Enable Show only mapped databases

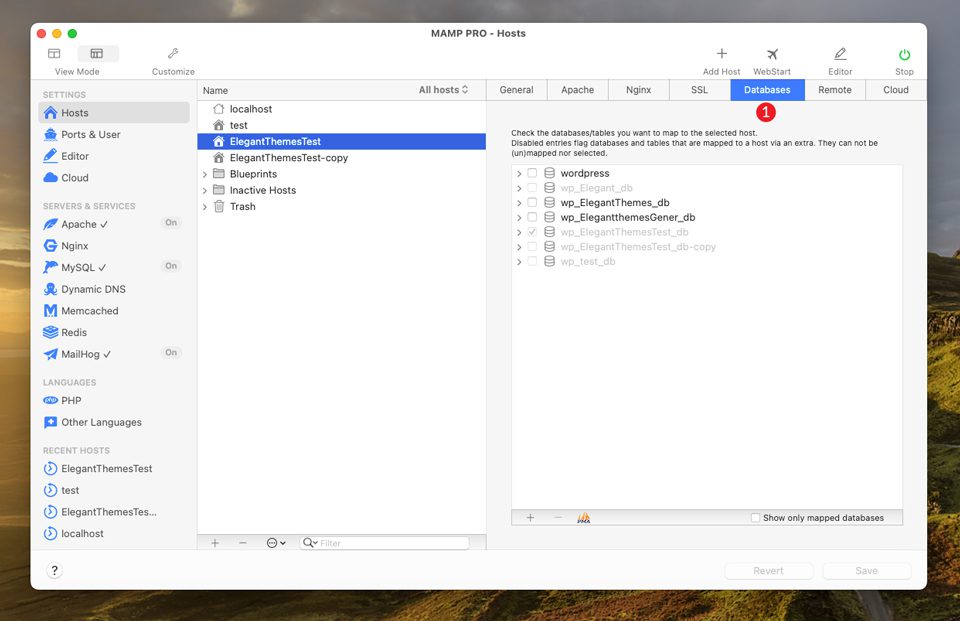point(755,517)
